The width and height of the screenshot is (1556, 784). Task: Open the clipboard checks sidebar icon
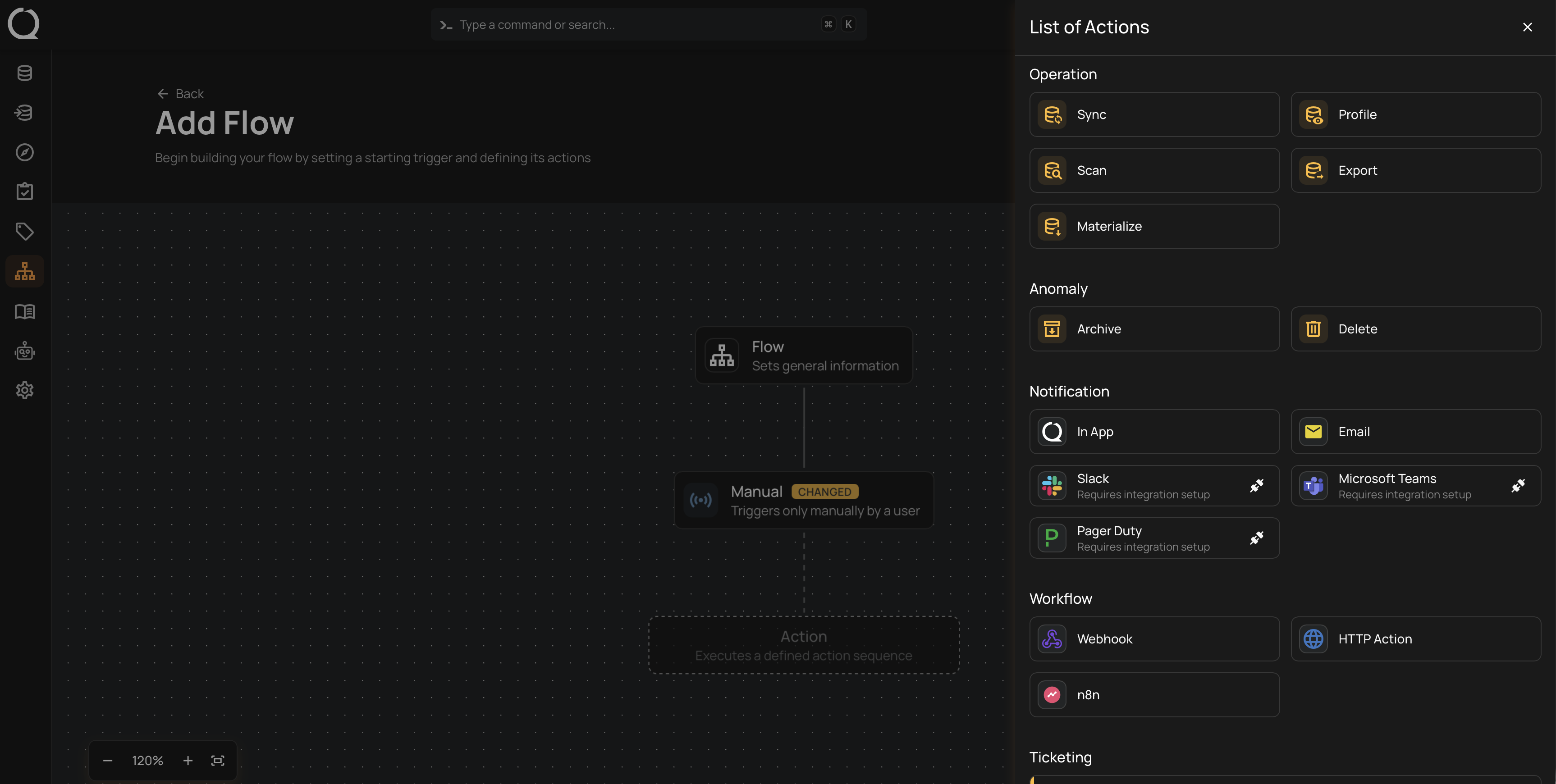click(25, 191)
